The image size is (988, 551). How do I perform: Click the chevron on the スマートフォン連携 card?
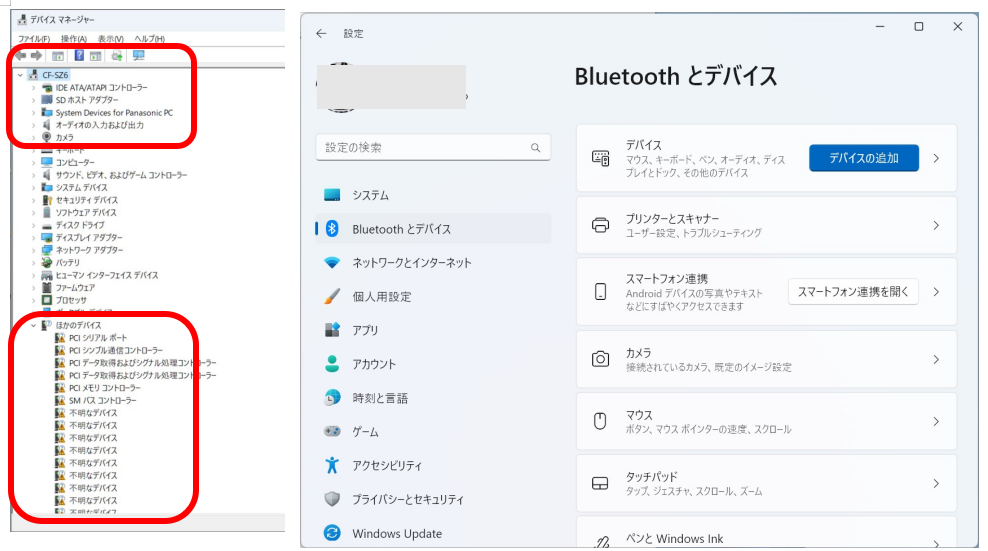tap(936, 292)
